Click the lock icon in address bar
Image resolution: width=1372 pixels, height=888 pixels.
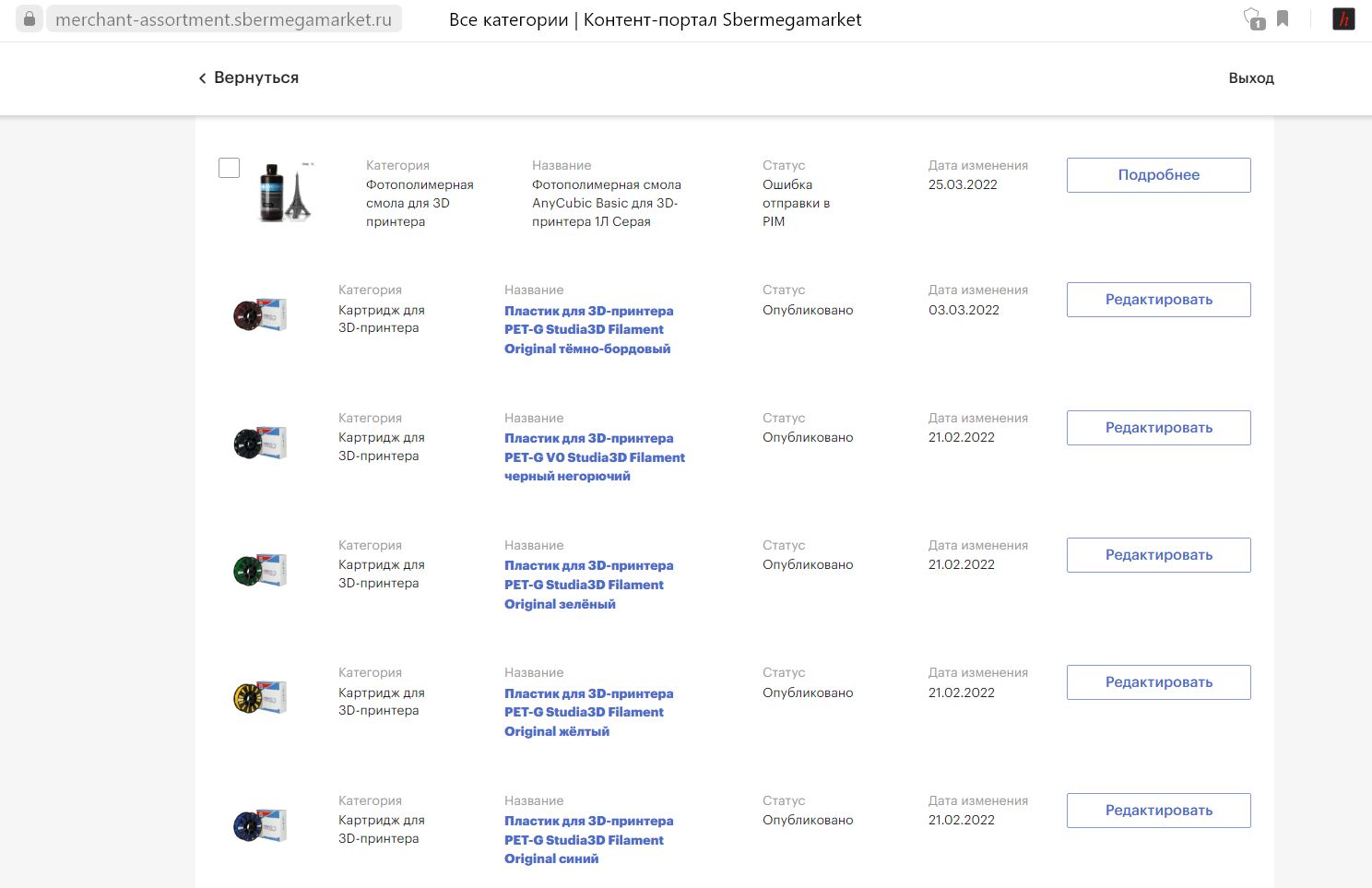tap(30, 19)
